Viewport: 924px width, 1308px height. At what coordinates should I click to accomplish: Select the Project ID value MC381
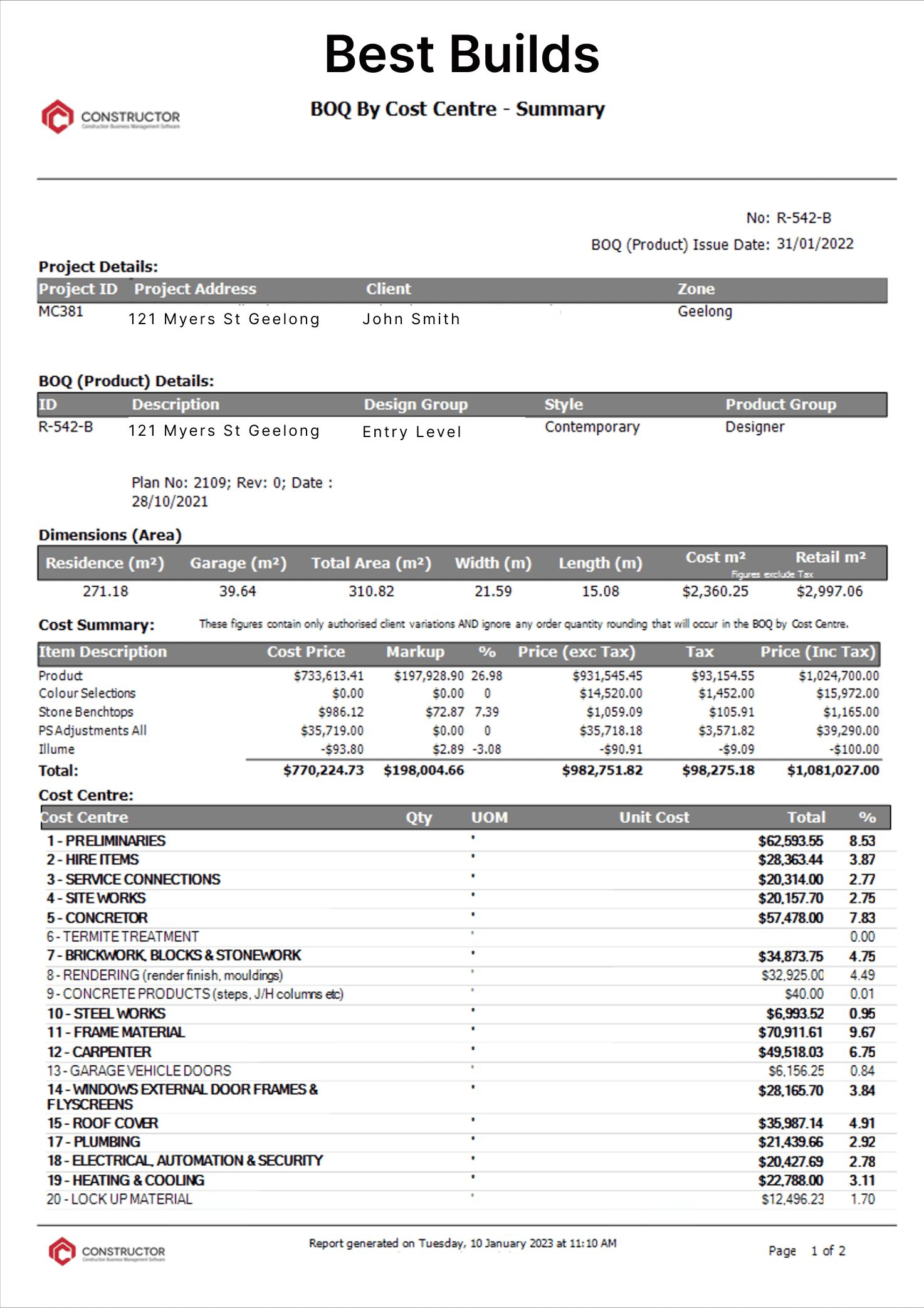click(x=61, y=312)
